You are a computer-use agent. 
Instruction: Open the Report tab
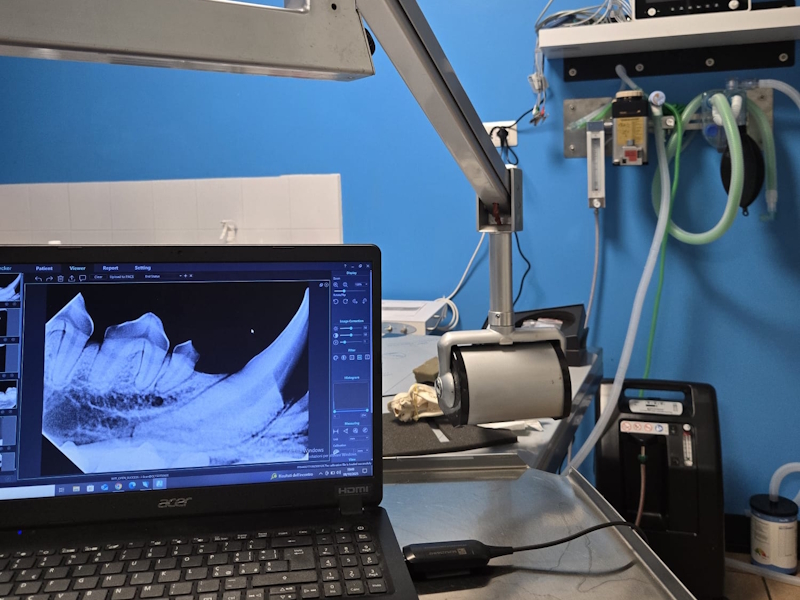110,268
